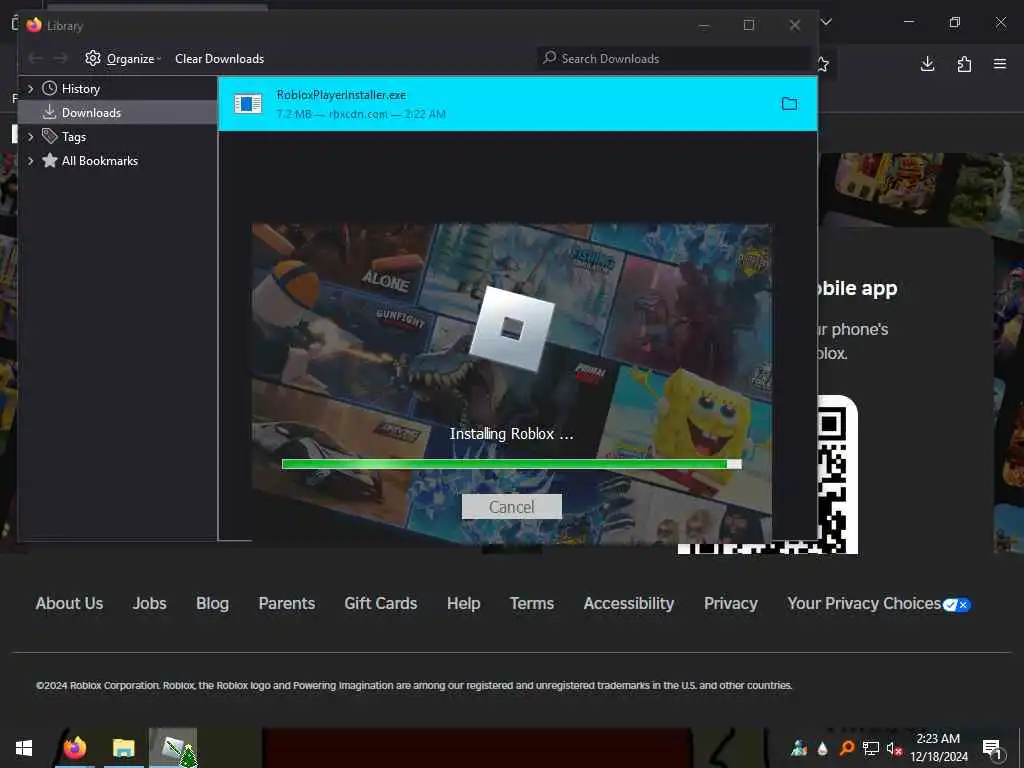Open the Privacy footer link

tap(731, 603)
